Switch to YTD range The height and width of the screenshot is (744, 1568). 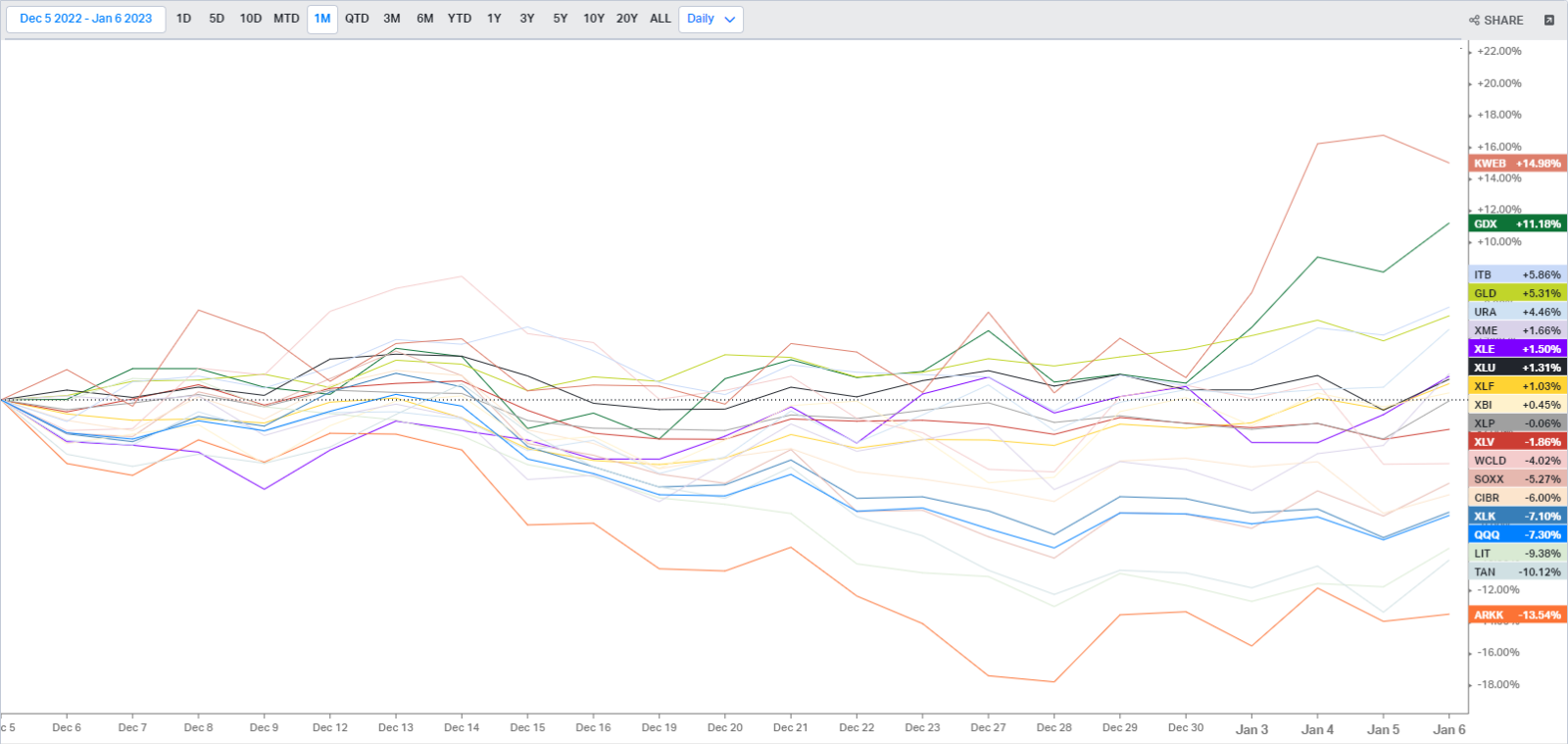(x=460, y=19)
